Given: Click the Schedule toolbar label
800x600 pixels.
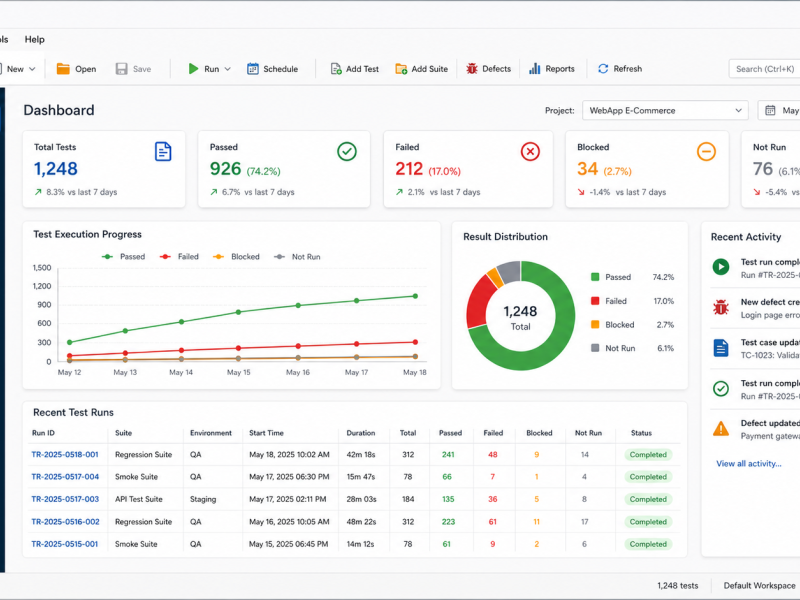Looking at the screenshot, I should click(x=281, y=69).
